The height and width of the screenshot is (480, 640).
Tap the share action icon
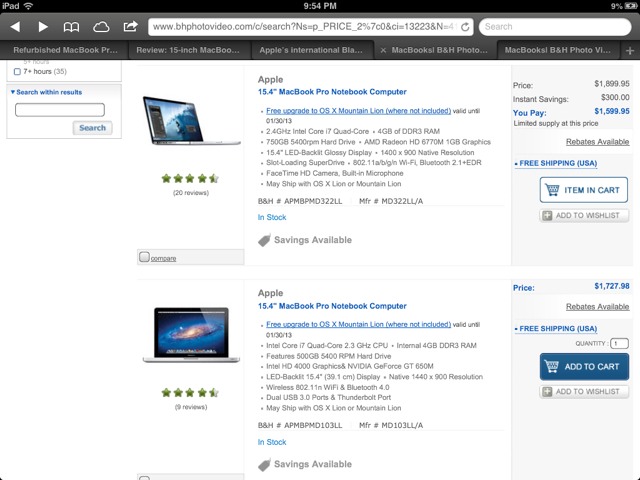click(x=131, y=27)
